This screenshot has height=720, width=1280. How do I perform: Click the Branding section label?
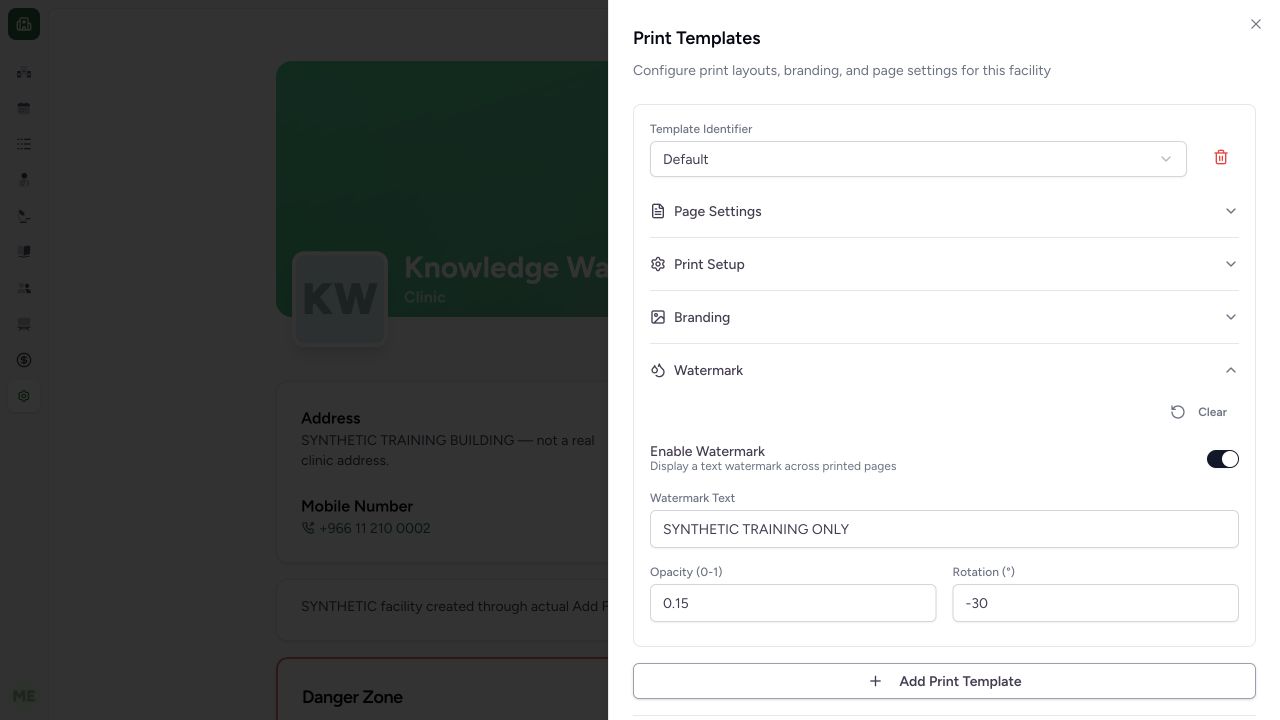point(702,317)
